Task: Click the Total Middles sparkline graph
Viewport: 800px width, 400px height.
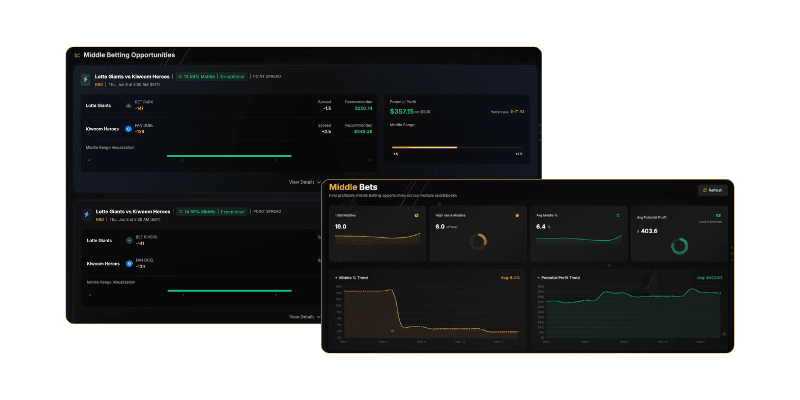Action: point(378,239)
